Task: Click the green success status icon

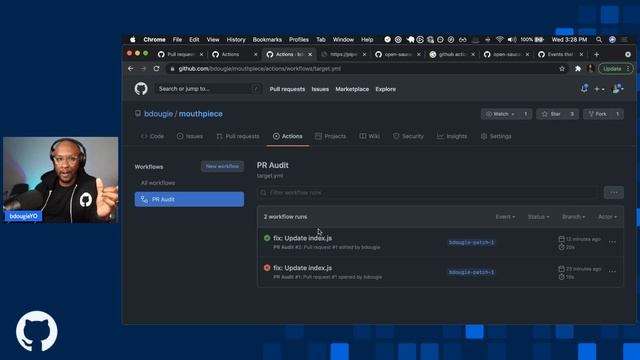Action: click(x=267, y=238)
